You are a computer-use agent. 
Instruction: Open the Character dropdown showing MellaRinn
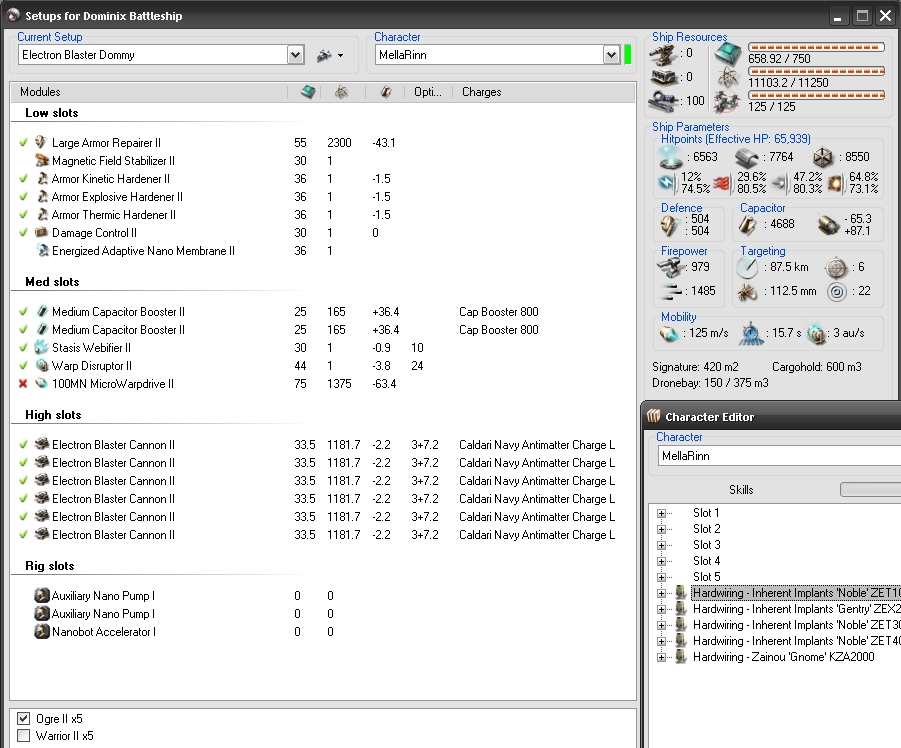point(611,55)
